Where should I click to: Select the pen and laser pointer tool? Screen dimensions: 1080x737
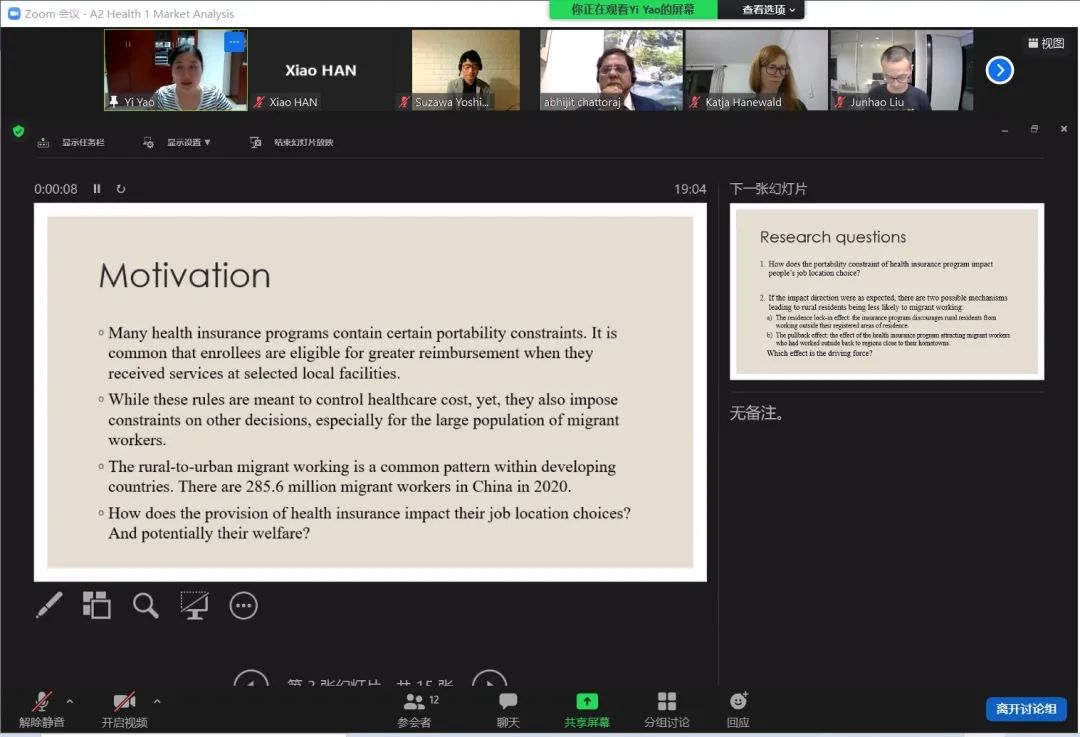point(49,605)
